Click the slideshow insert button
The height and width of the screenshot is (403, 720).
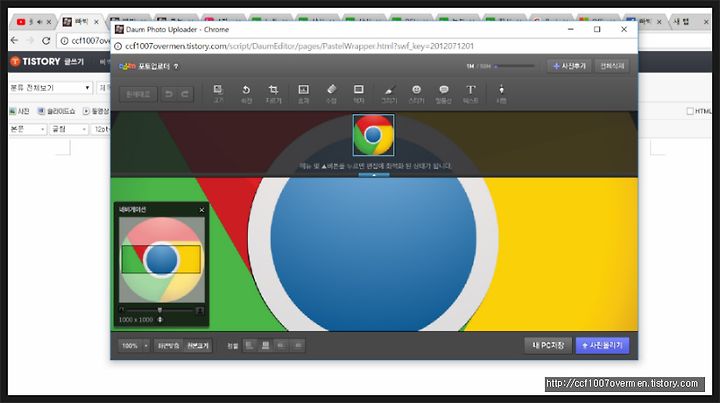pos(56,111)
